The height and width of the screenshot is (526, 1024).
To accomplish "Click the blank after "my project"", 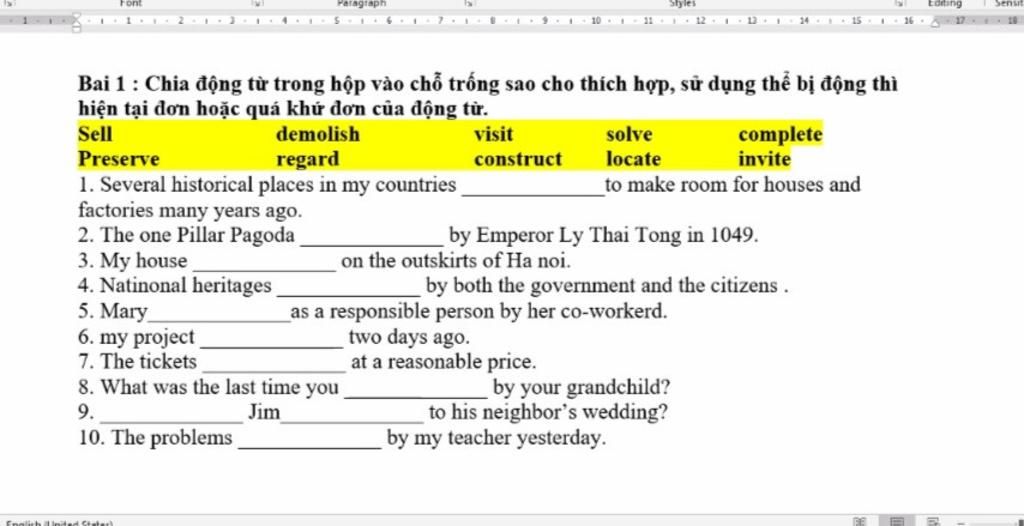I will [272, 340].
